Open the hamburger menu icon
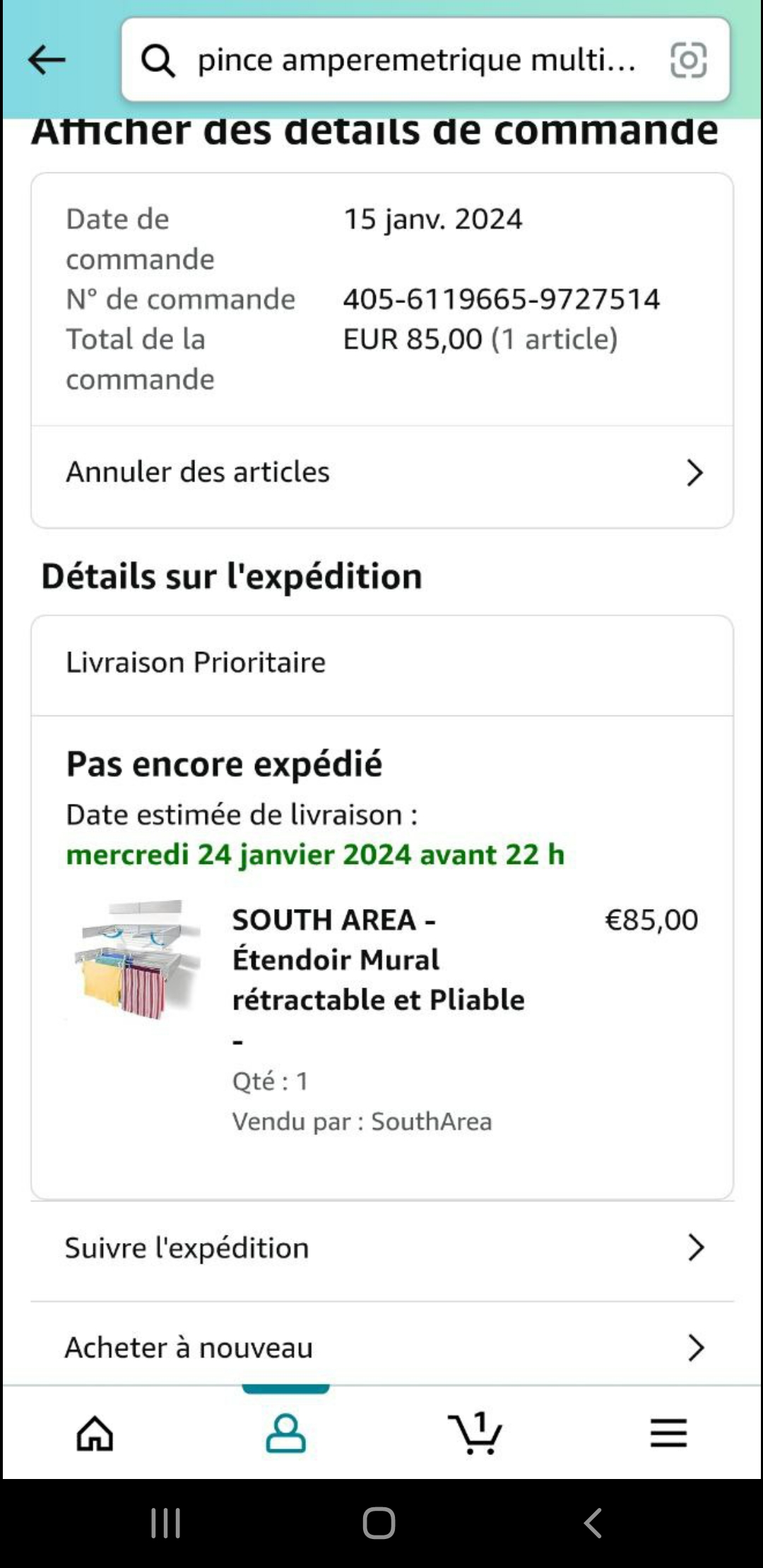This screenshot has width=763, height=1568. (668, 1433)
